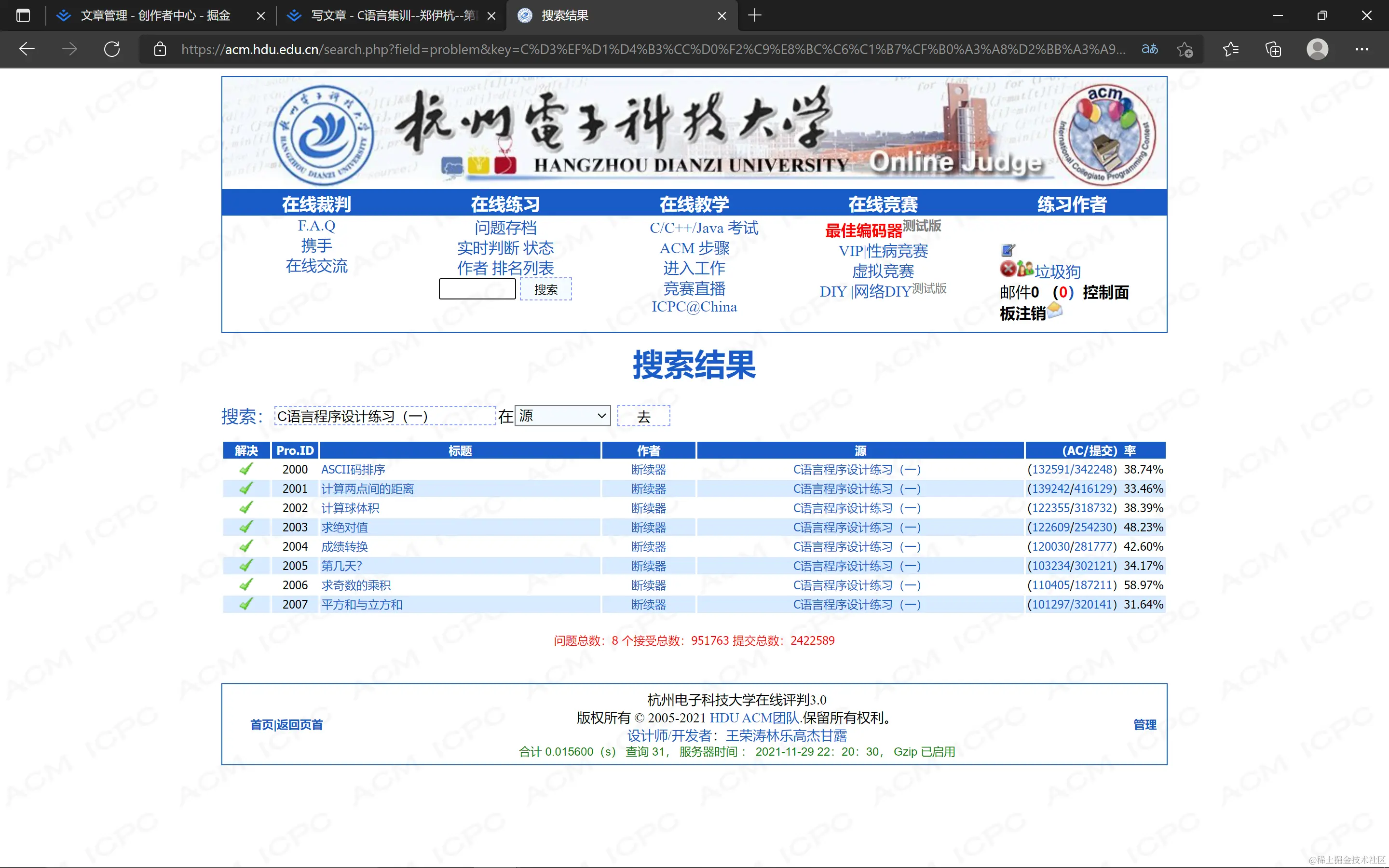Open the Collections icon
1389x868 pixels.
(x=1273, y=49)
